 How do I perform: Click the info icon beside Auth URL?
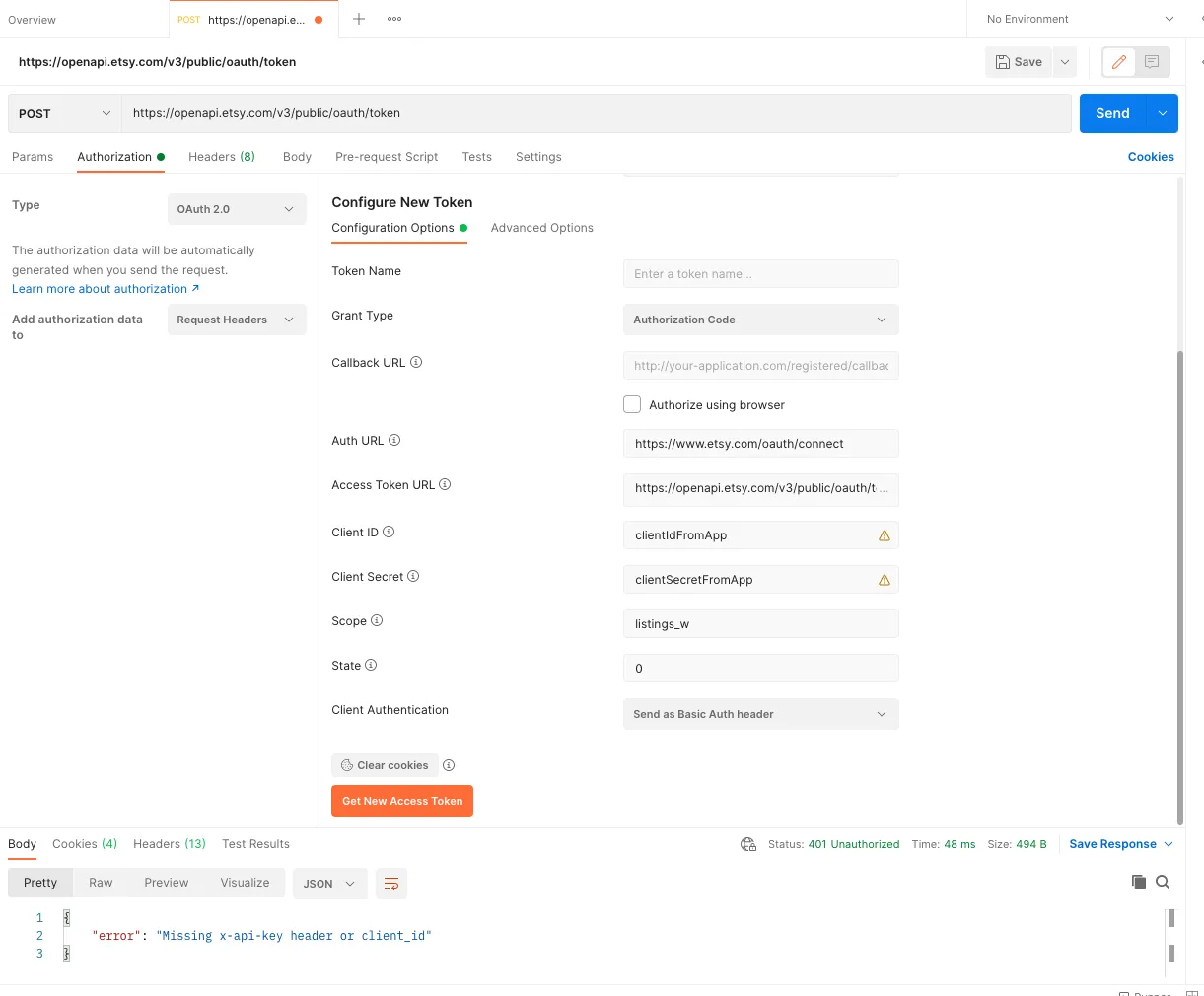click(x=394, y=440)
